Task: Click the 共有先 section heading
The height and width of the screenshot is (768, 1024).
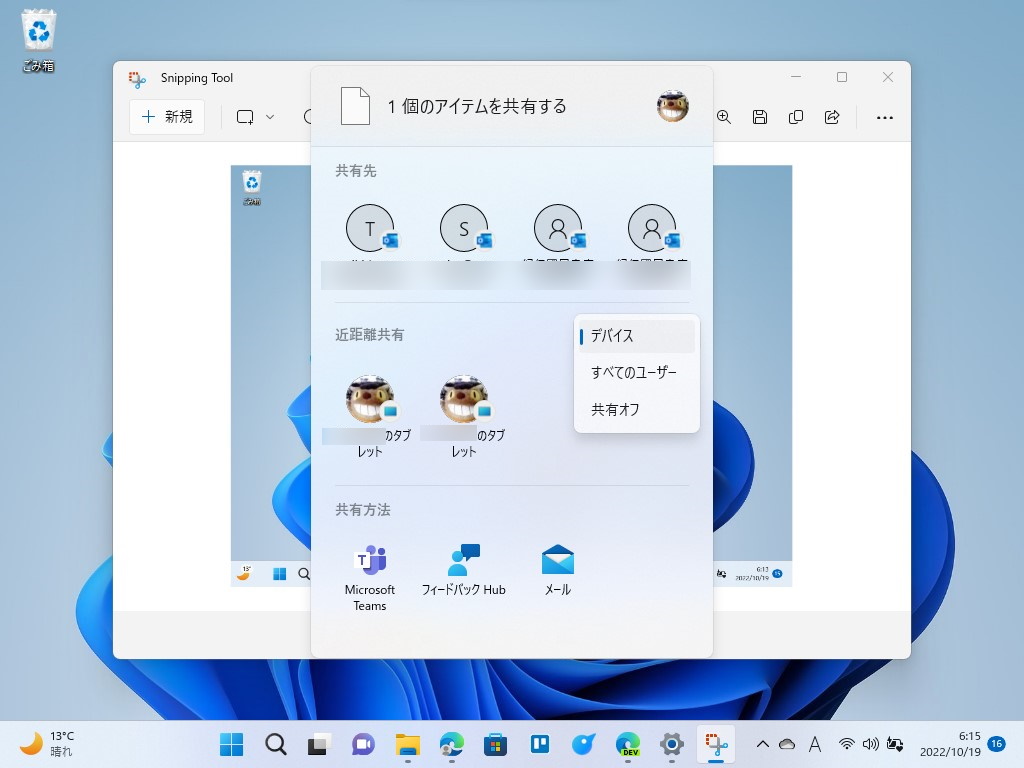Action: pos(356,171)
